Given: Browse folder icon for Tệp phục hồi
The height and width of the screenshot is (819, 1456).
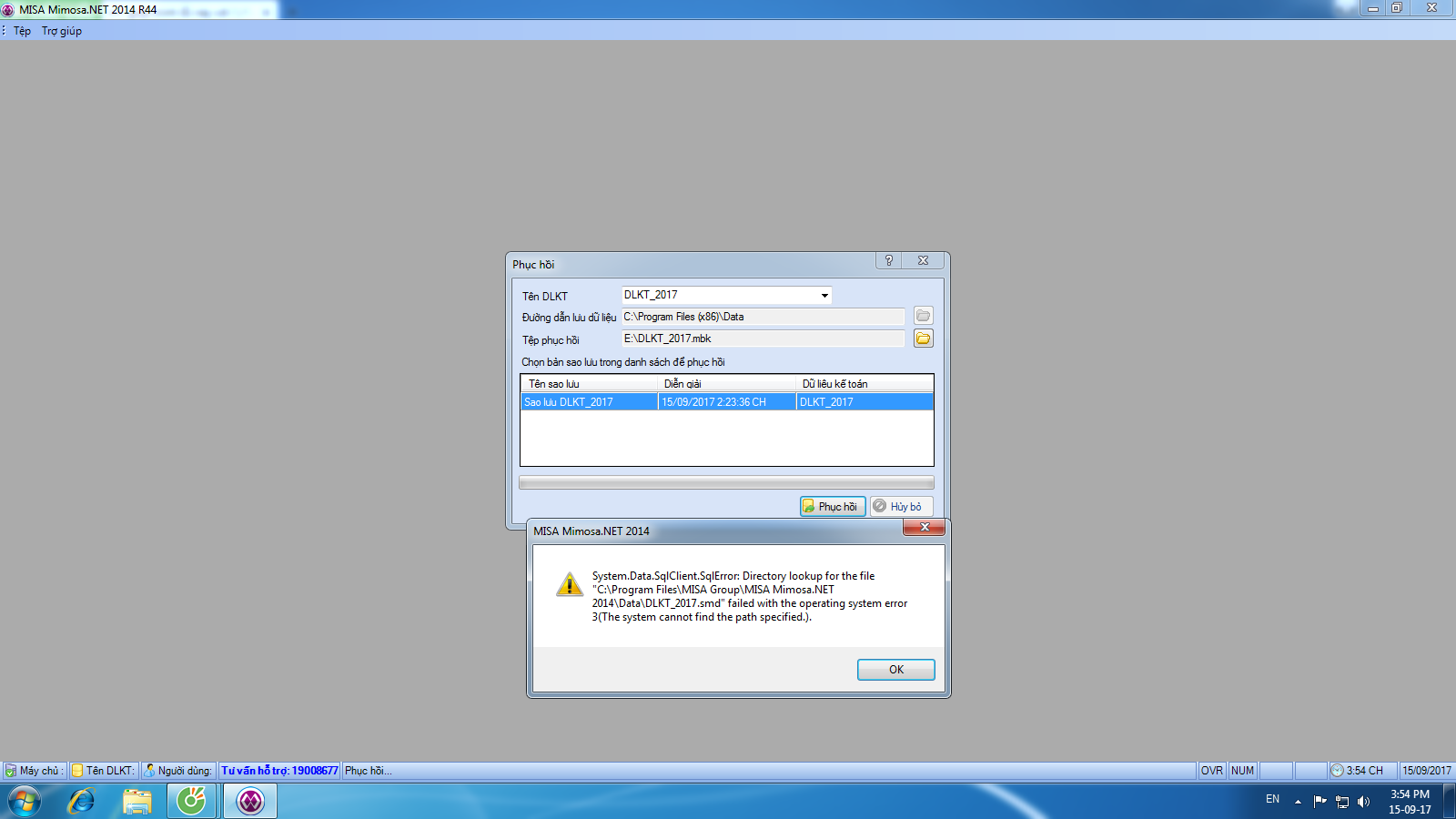Looking at the screenshot, I should point(923,339).
